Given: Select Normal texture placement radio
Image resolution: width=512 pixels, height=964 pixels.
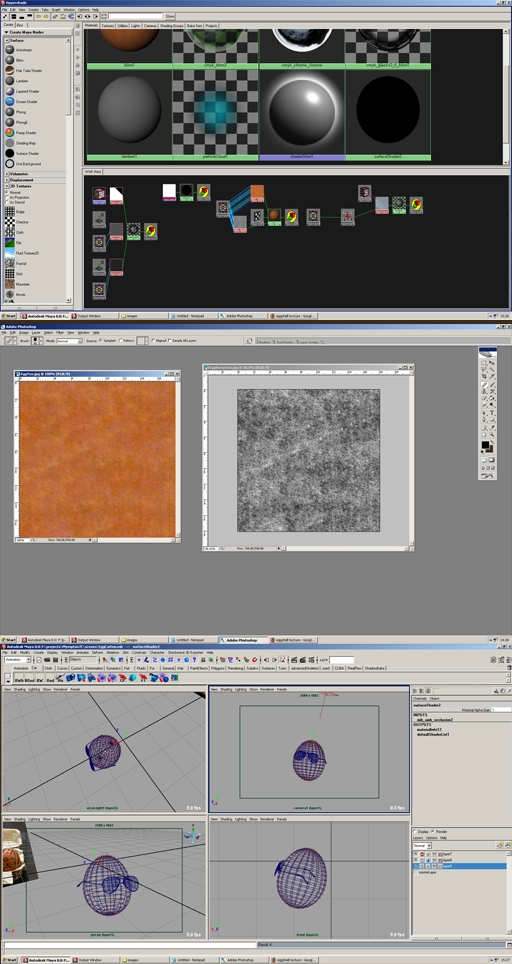Looking at the screenshot, I should point(7,192).
